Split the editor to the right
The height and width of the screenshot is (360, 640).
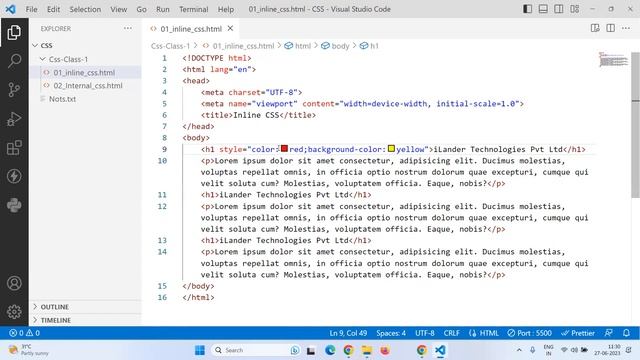[x=611, y=28]
